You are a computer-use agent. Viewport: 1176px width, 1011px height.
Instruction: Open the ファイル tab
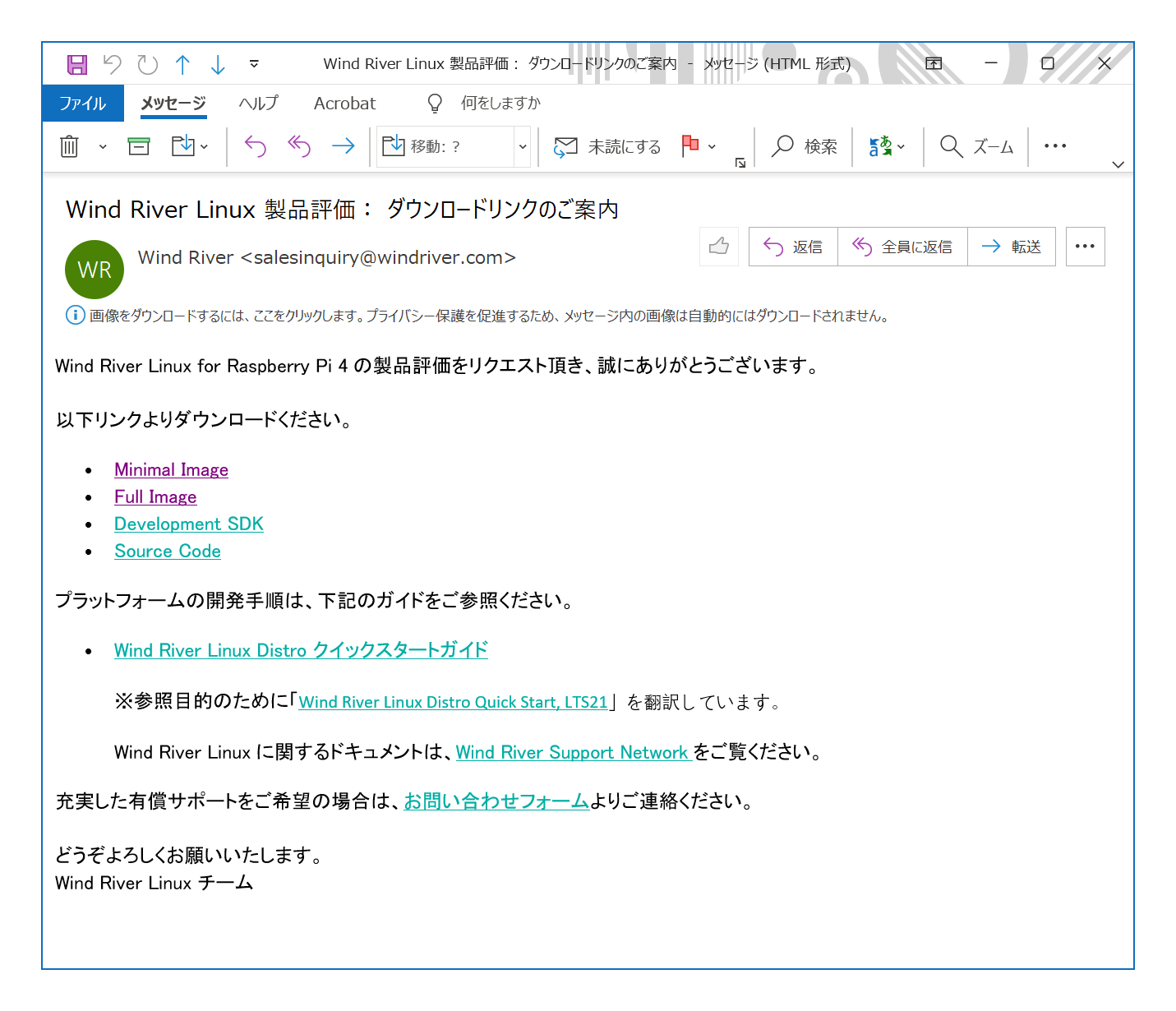point(82,104)
